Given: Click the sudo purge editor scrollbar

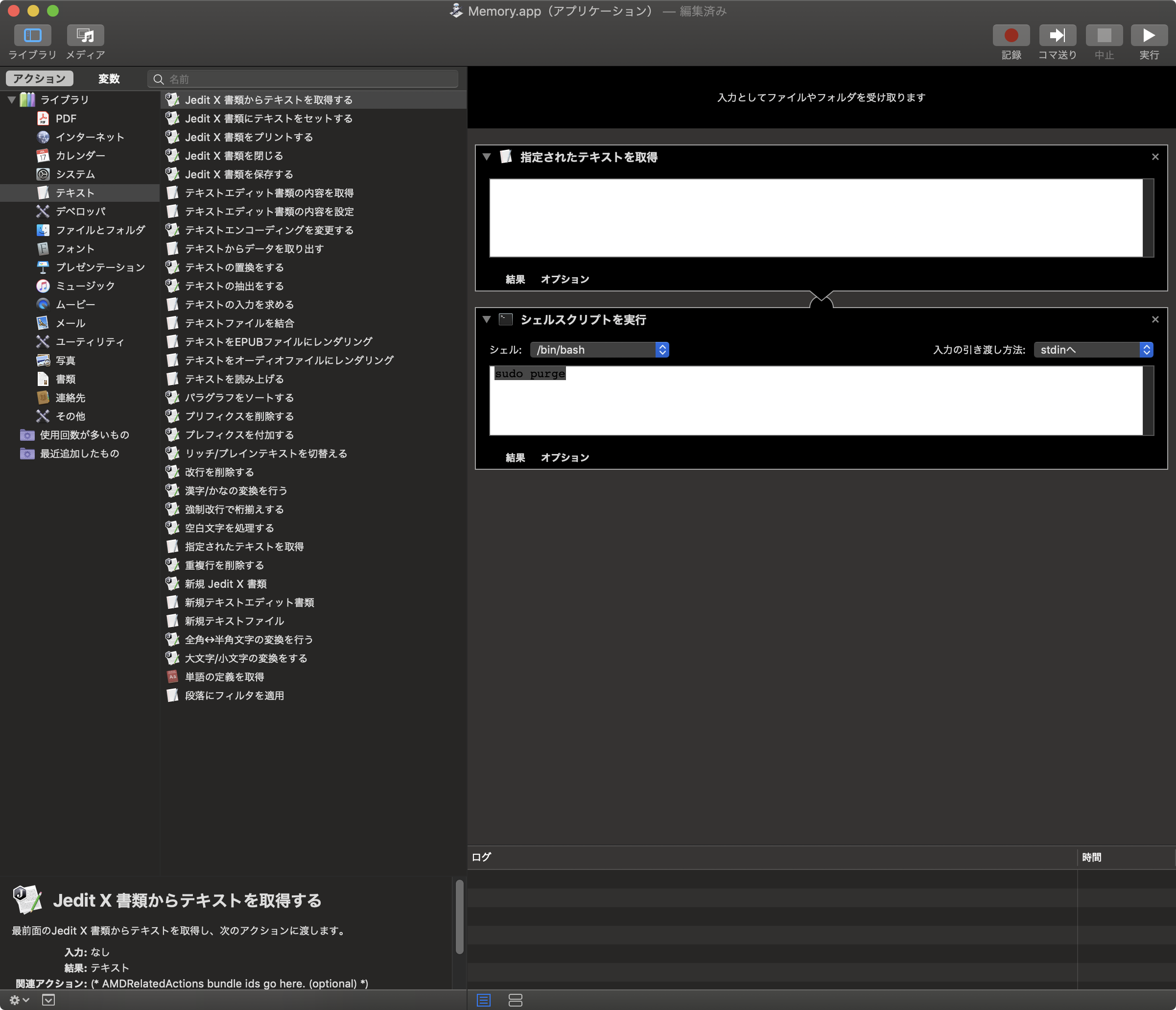Looking at the screenshot, I should pyautogui.click(x=1148, y=401).
